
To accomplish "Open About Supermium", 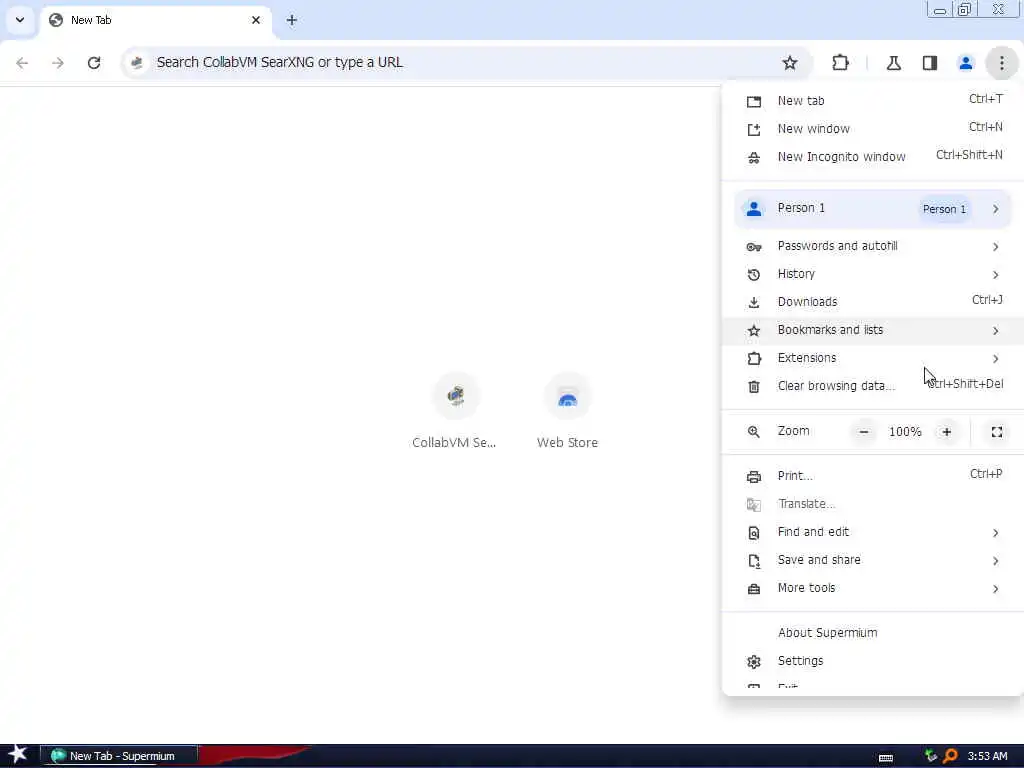I will tap(872, 633).
